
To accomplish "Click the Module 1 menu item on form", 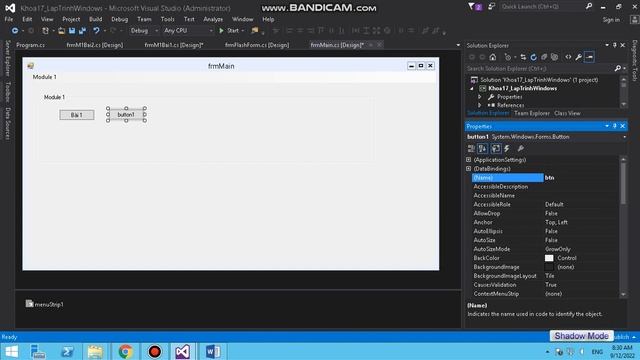I will point(45,77).
